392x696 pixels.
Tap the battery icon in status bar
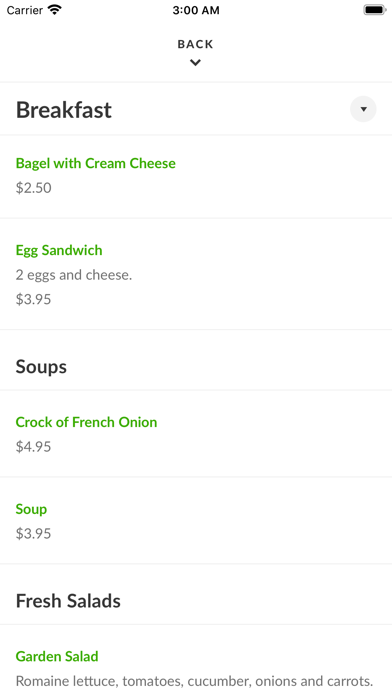[x=375, y=10]
